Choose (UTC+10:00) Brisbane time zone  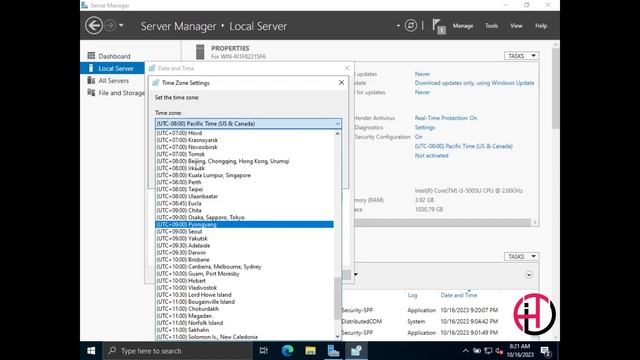pyautogui.click(x=245, y=260)
